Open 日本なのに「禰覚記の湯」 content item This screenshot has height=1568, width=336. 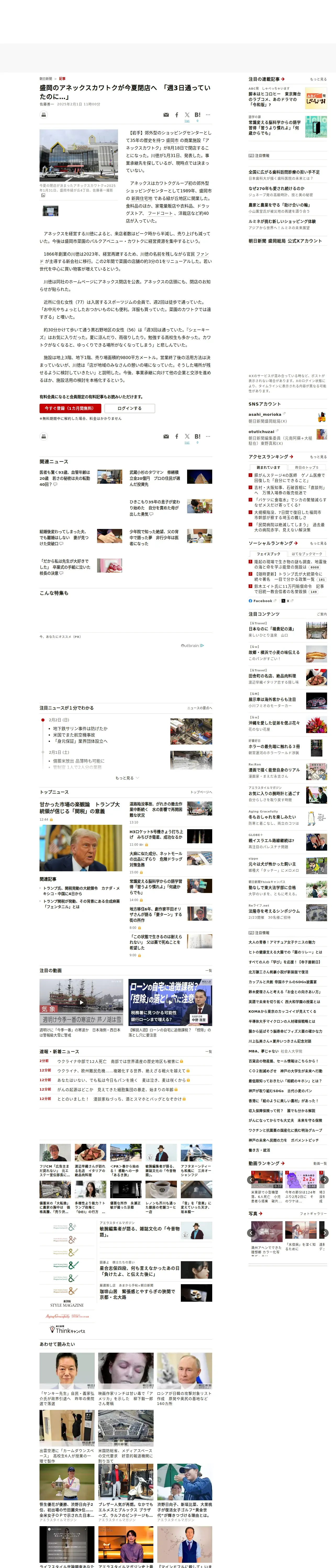(x=271, y=629)
